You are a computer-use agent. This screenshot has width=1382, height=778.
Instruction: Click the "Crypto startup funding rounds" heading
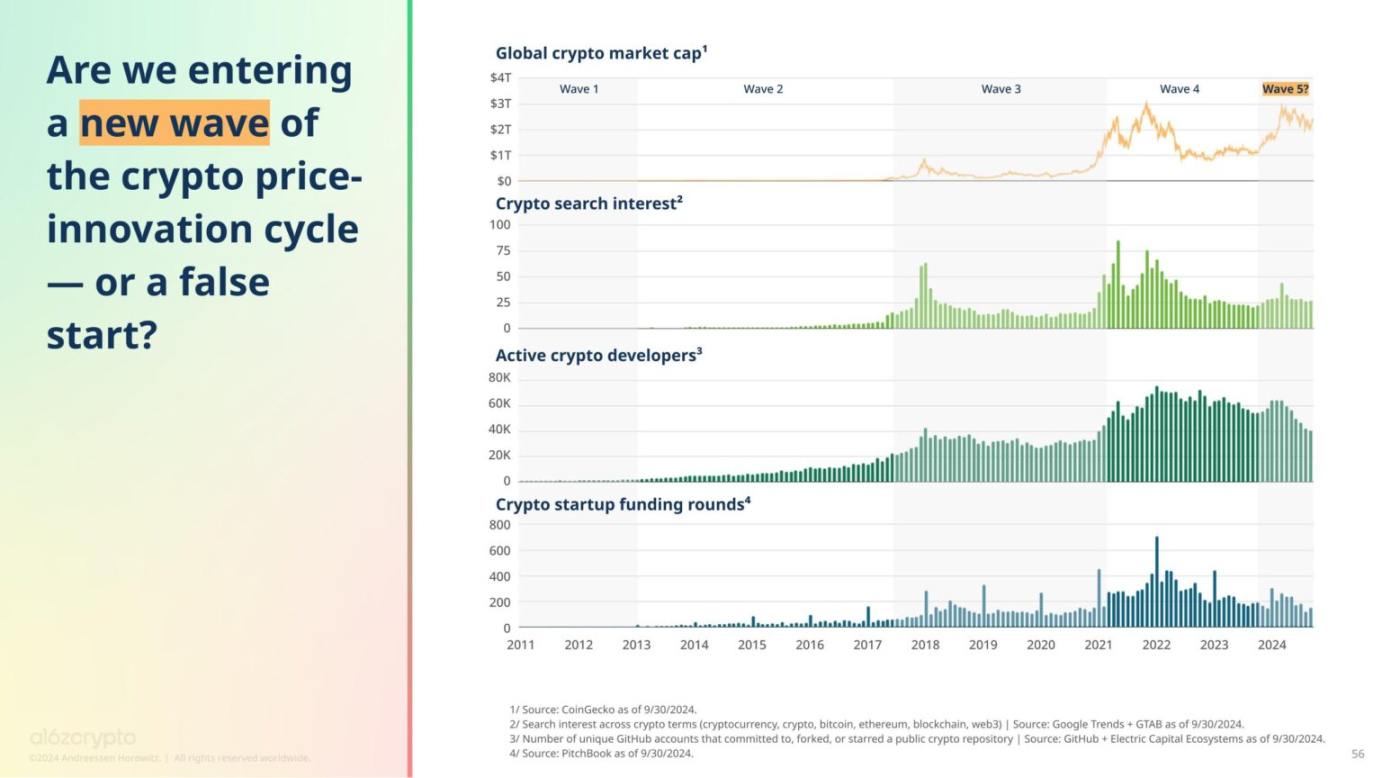(623, 504)
